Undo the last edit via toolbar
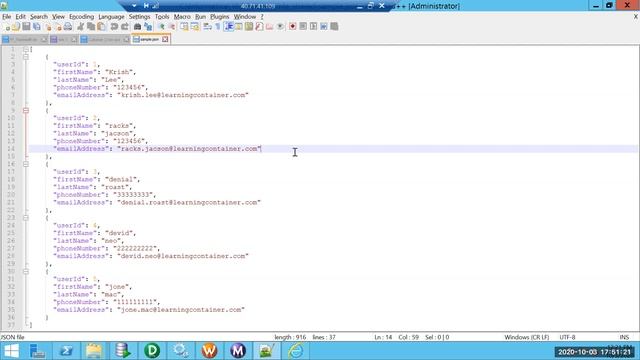640x360 pixels. click(x=114, y=27)
